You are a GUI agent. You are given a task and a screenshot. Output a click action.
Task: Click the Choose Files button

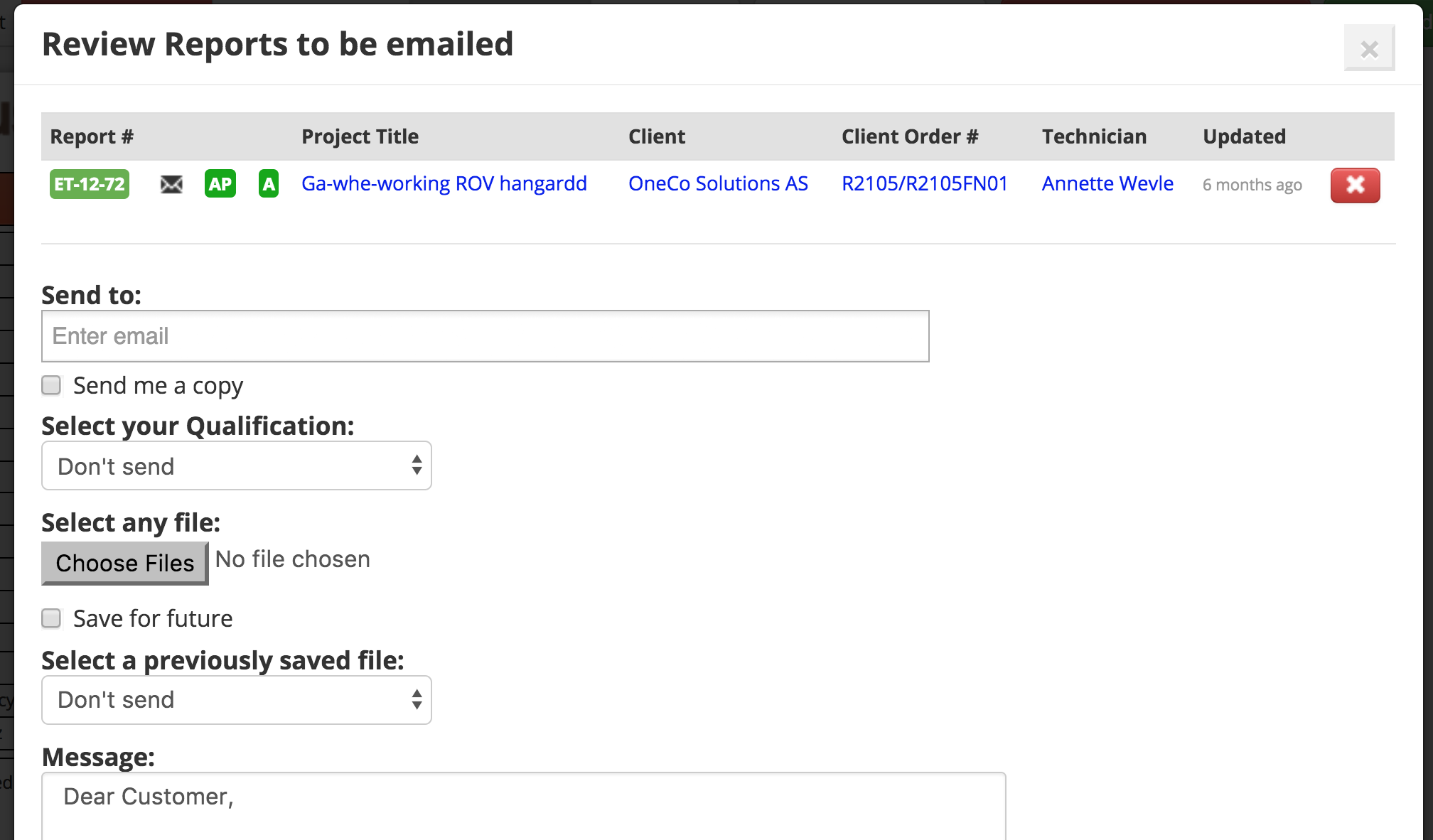coord(125,563)
